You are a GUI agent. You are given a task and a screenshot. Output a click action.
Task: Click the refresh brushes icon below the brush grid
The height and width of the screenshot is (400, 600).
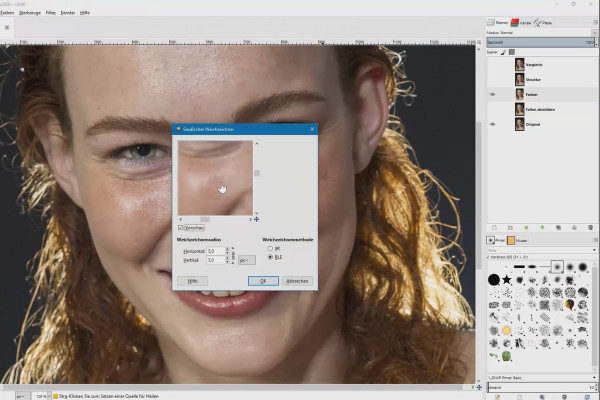point(587,397)
